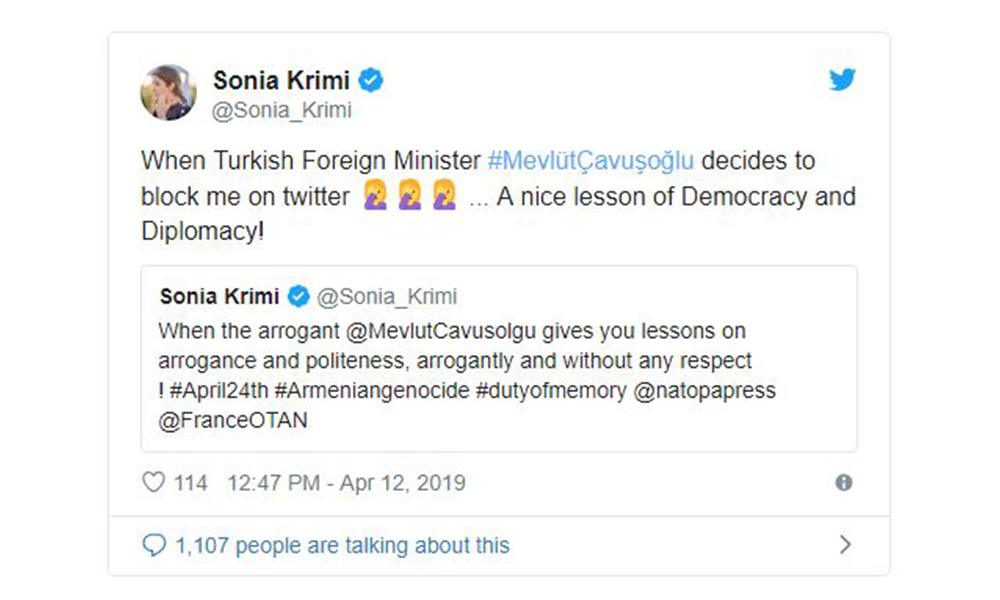1000x600 pixels.
Task: Open the tweet timestamp Apr 12, 2019
Action: click(x=346, y=483)
